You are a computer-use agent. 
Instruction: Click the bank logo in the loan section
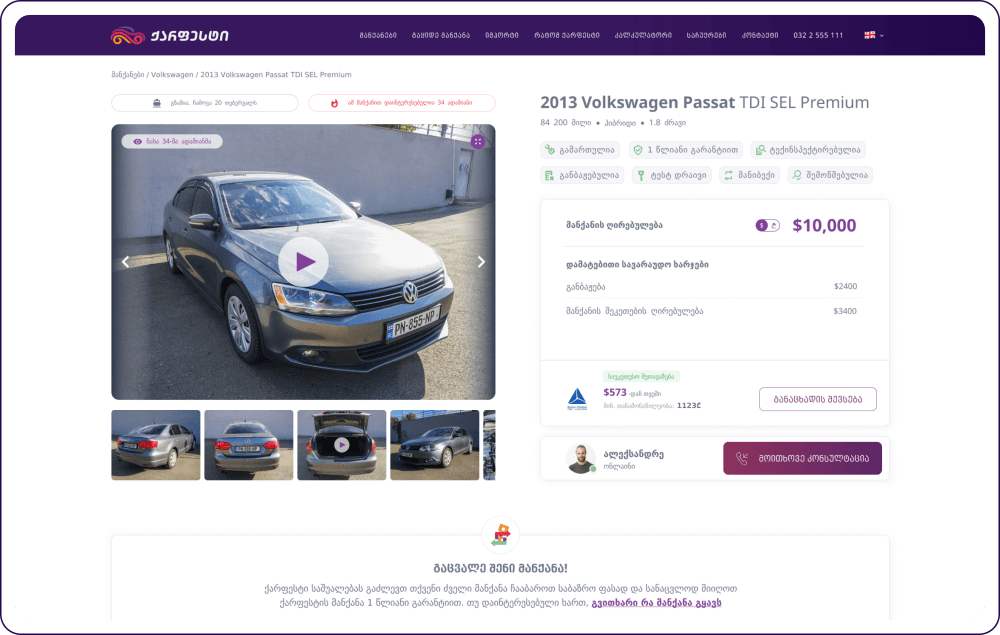pos(578,399)
